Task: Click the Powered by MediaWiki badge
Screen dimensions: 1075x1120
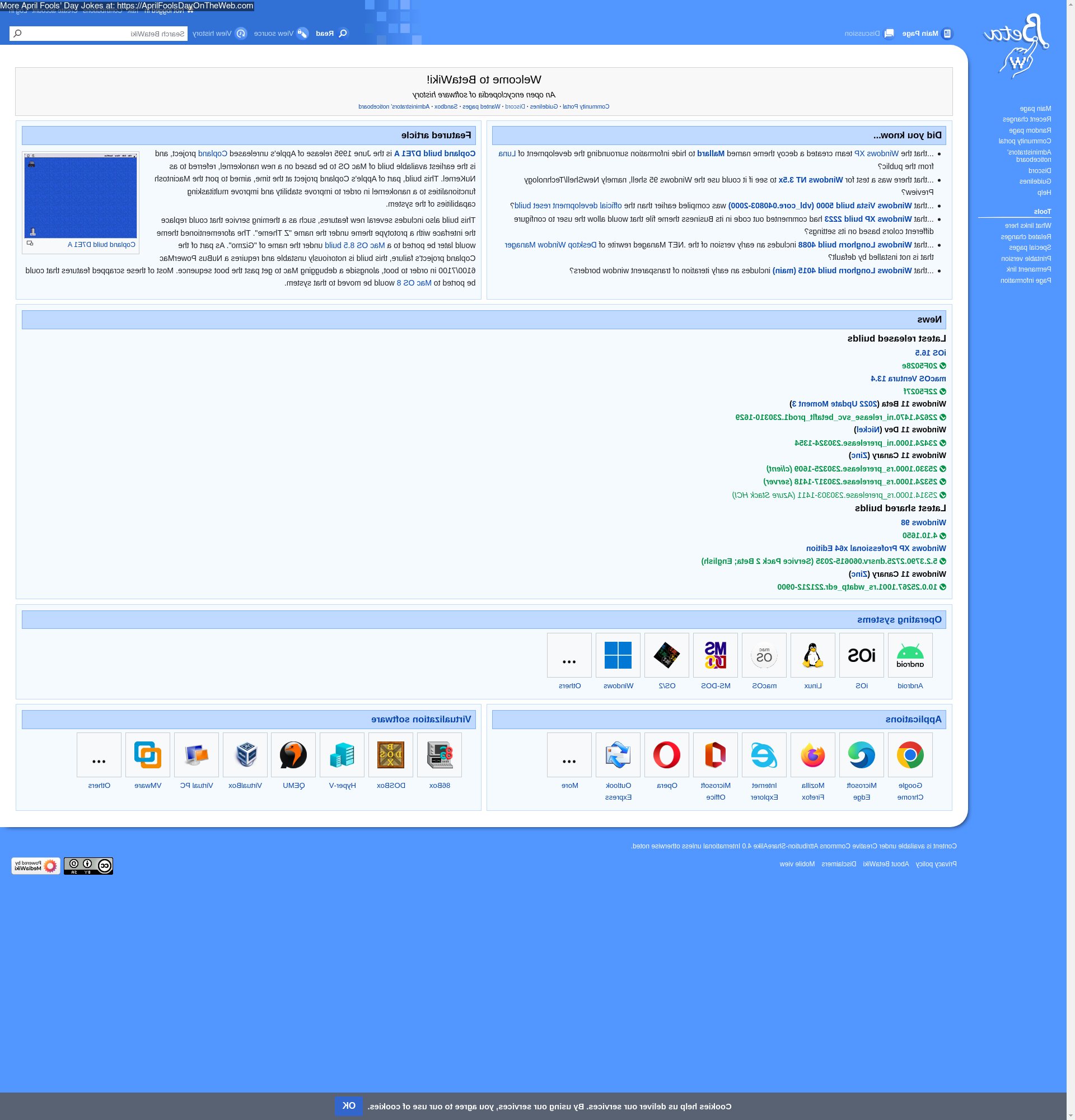Action: coord(35,866)
